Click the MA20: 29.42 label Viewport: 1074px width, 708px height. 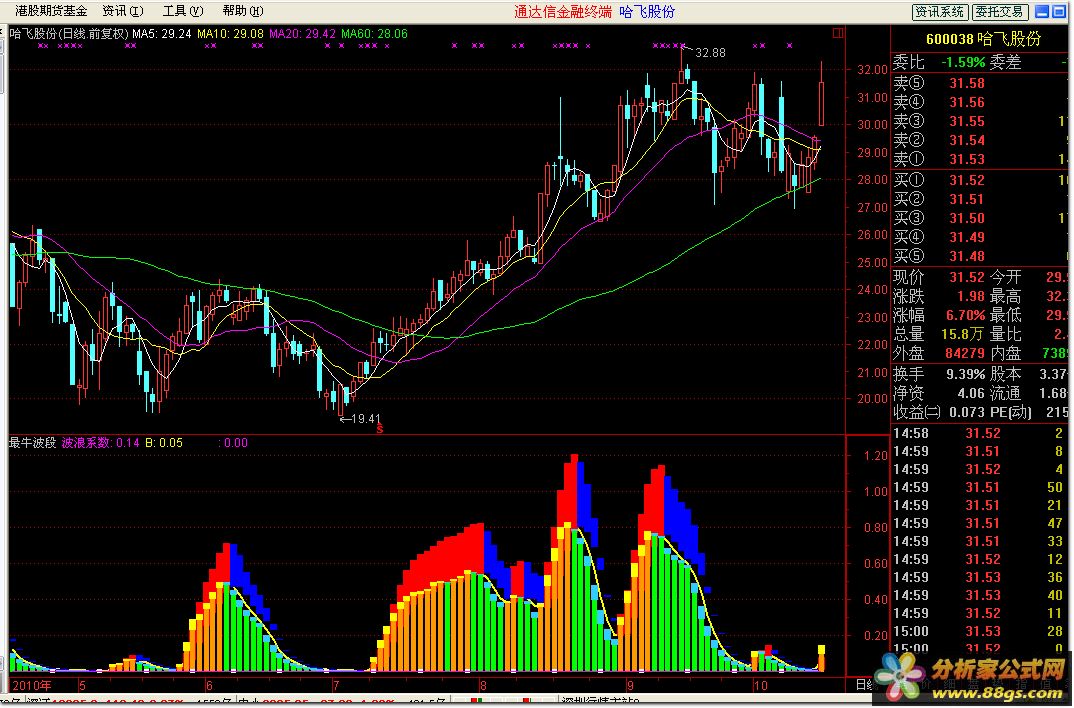[303, 34]
